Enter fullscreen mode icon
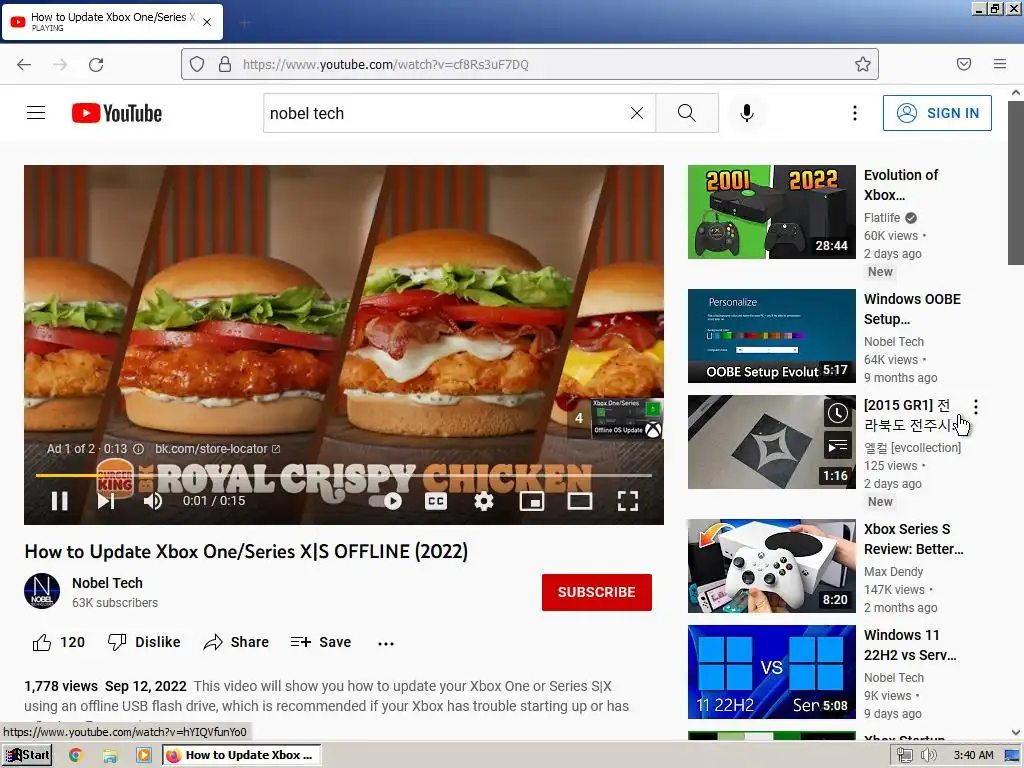Image resolution: width=1024 pixels, height=768 pixels. pos(628,501)
